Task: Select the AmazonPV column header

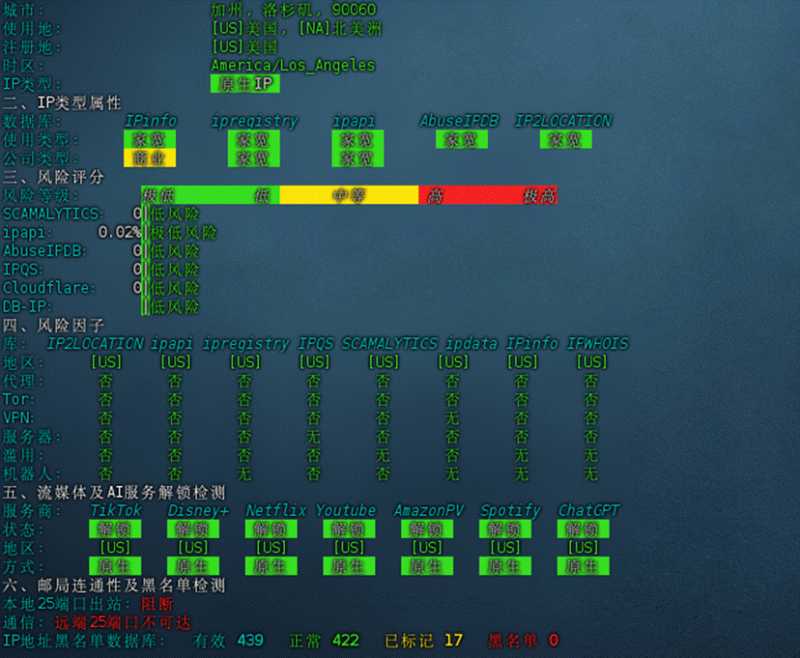Action: [429, 510]
